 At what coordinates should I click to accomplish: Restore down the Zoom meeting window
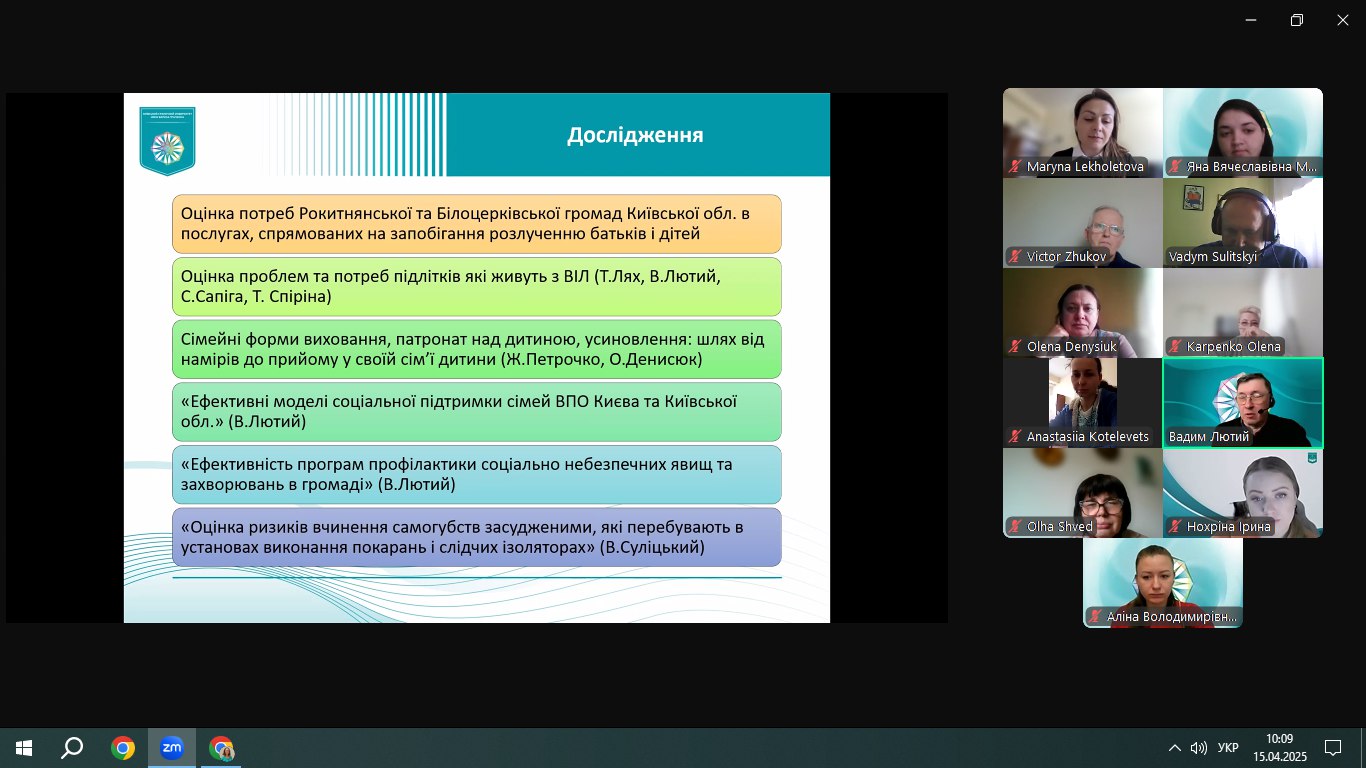point(1296,20)
